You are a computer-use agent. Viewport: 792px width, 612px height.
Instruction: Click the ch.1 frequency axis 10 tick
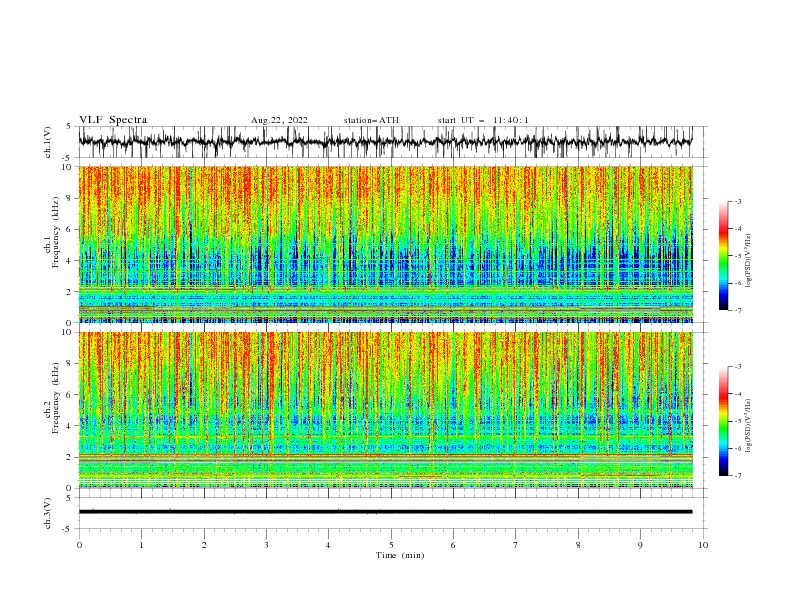pos(68,167)
